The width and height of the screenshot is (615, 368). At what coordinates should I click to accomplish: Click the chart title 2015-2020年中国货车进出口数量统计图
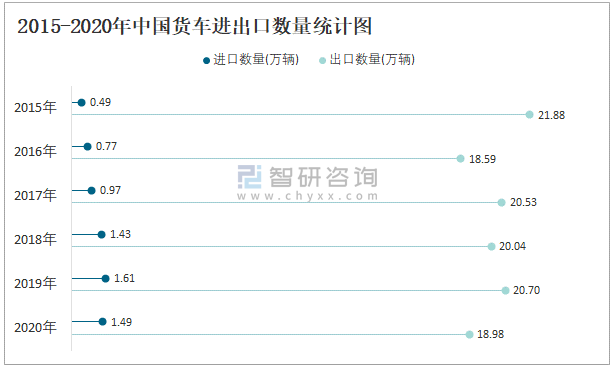tap(195, 26)
